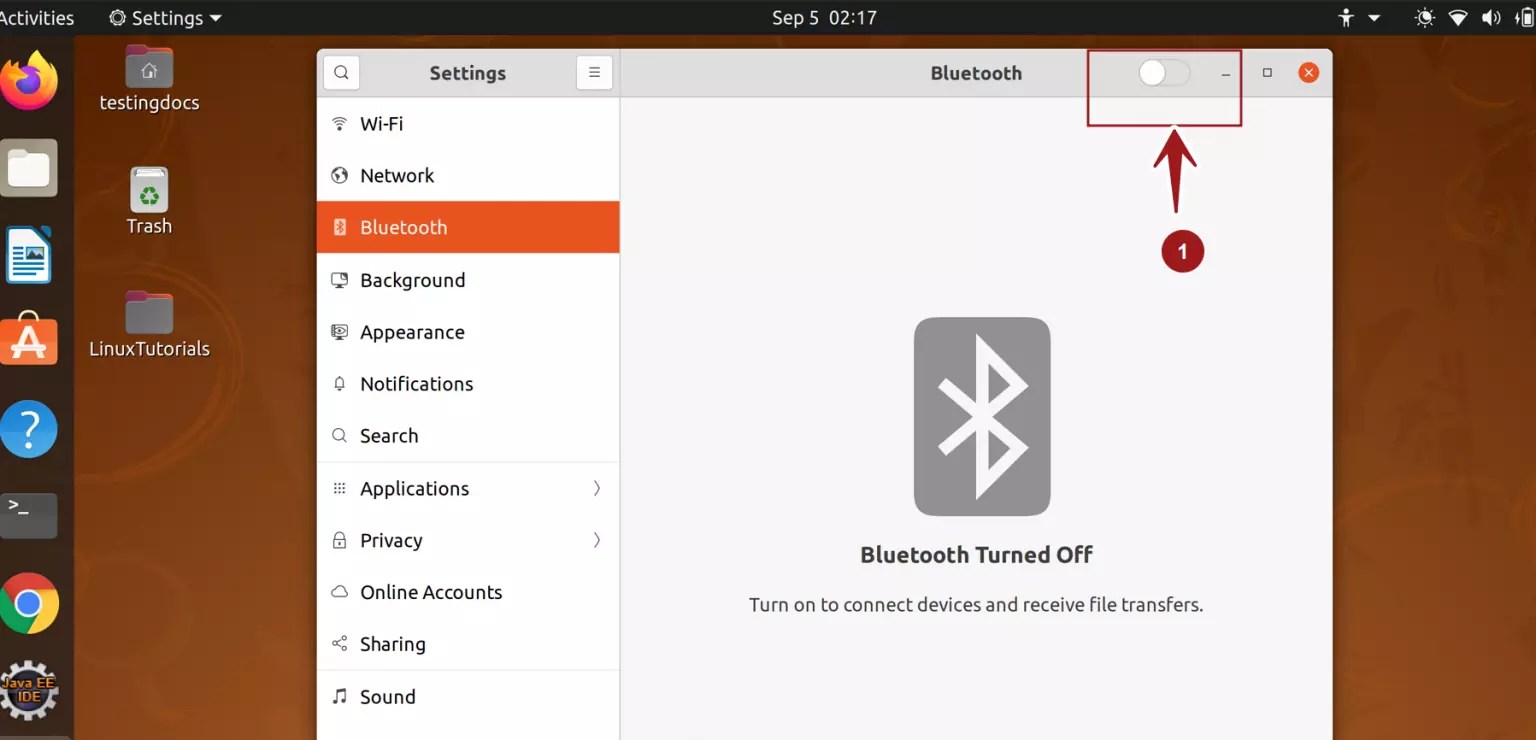Click the Wi-Fi icon in the top bar
This screenshot has height=740, width=1536.
click(x=1457, y=17)
